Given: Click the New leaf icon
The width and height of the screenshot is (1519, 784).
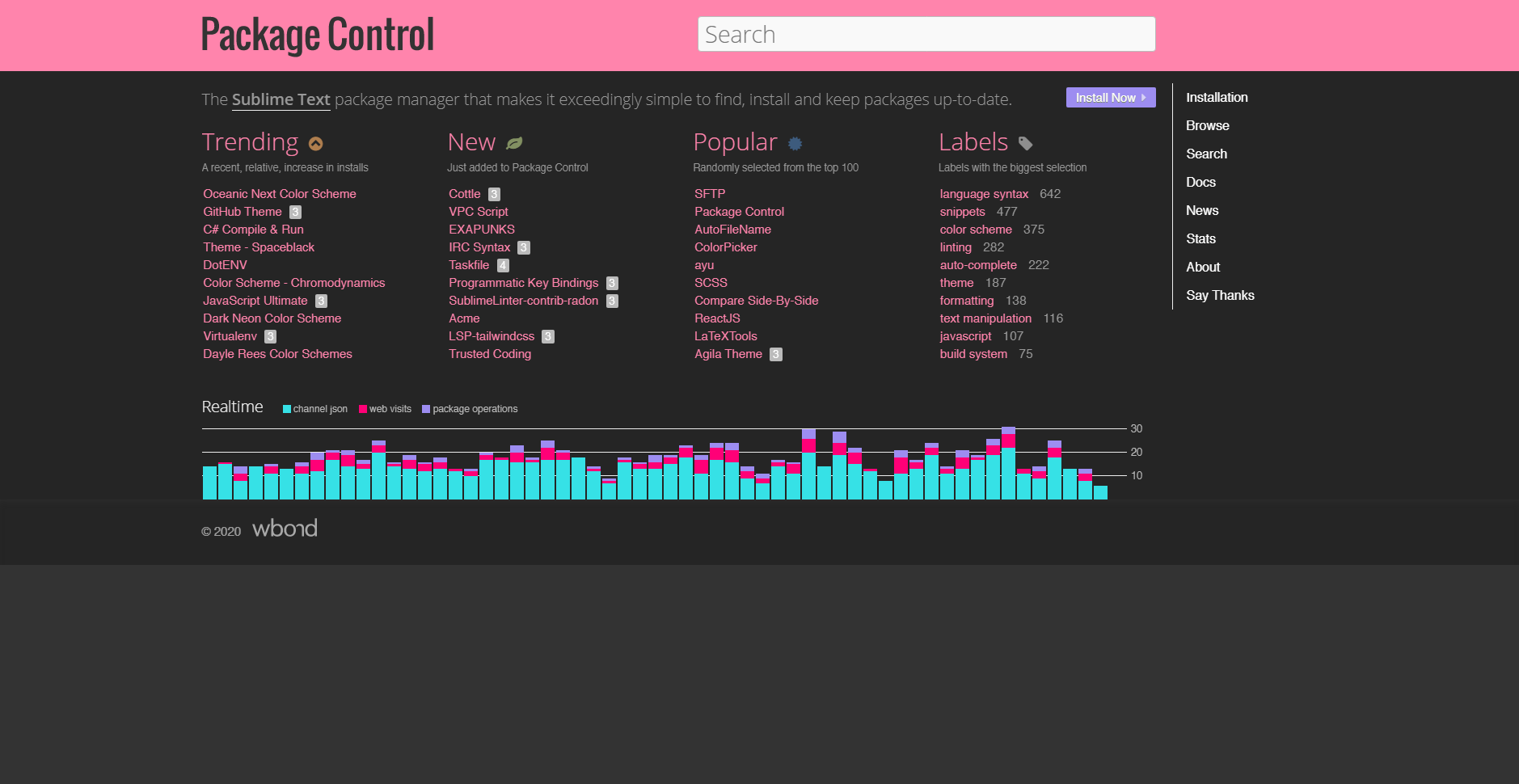Looking at the screenshot, I should 514,143.
